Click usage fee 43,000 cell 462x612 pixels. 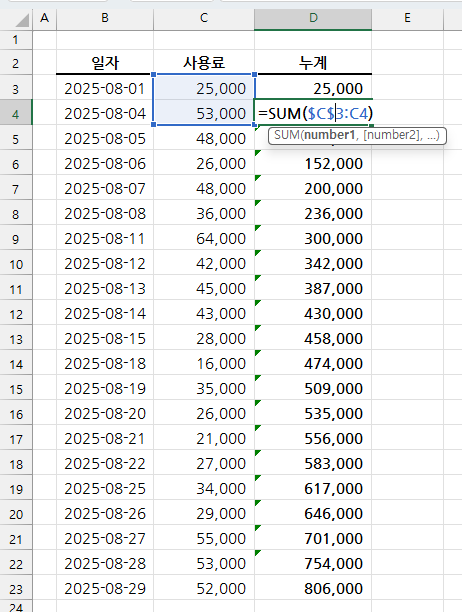tap(204, 313)
